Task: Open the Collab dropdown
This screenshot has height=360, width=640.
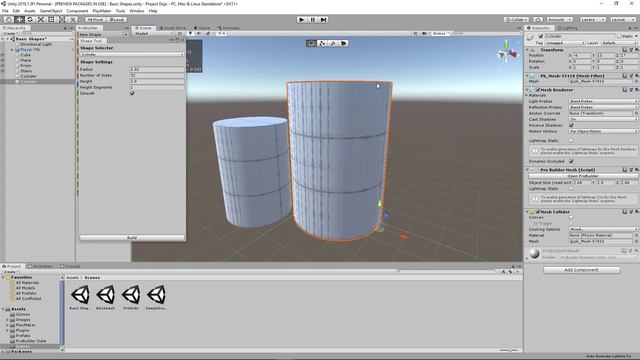Action: pyautogui.click(x=516, y=19)
